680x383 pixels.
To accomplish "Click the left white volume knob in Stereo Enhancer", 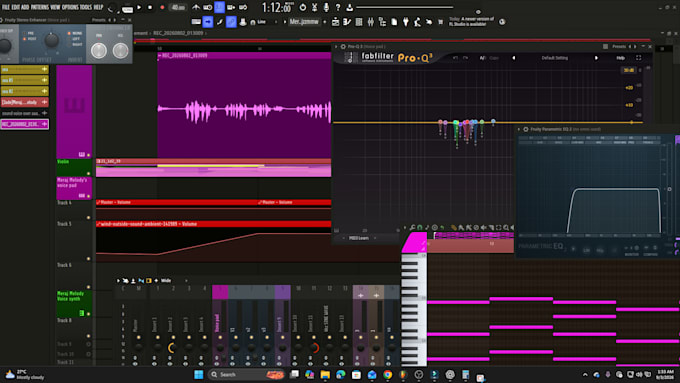I will 99,51.
